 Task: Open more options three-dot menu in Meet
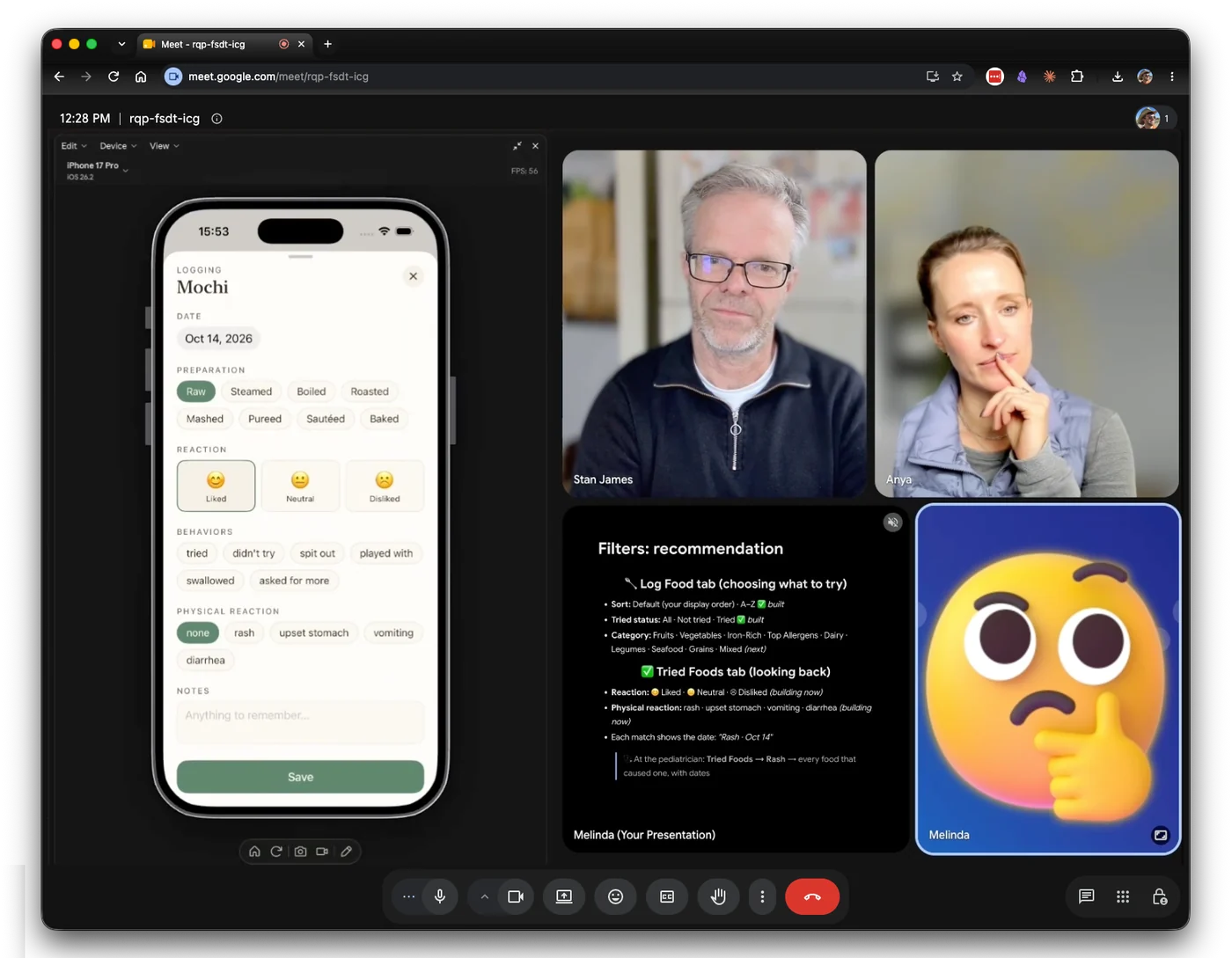click(762, 896)
